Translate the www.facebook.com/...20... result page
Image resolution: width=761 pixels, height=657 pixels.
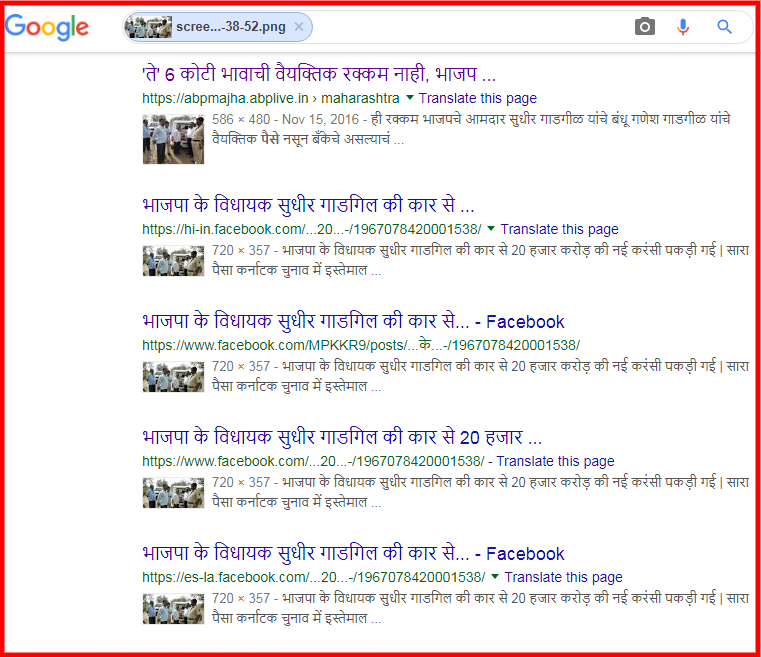tap(555, 461)
